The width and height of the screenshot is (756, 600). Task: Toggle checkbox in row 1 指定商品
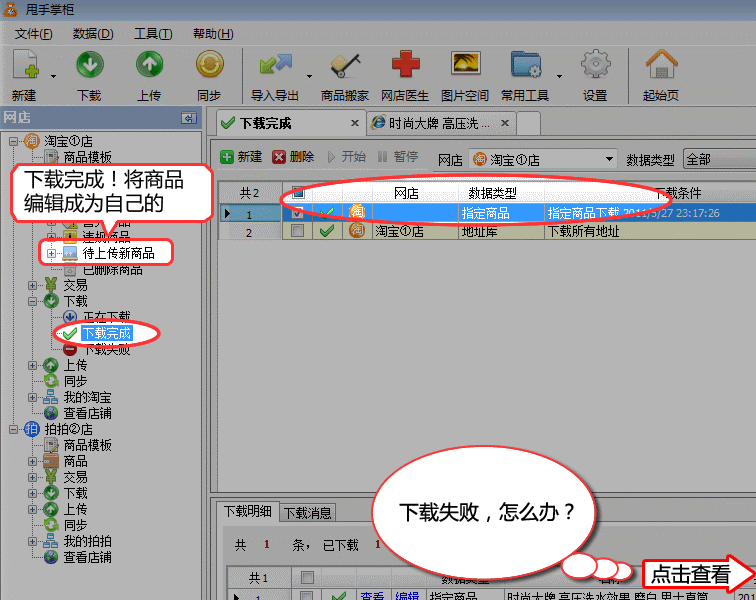(297, 212)
